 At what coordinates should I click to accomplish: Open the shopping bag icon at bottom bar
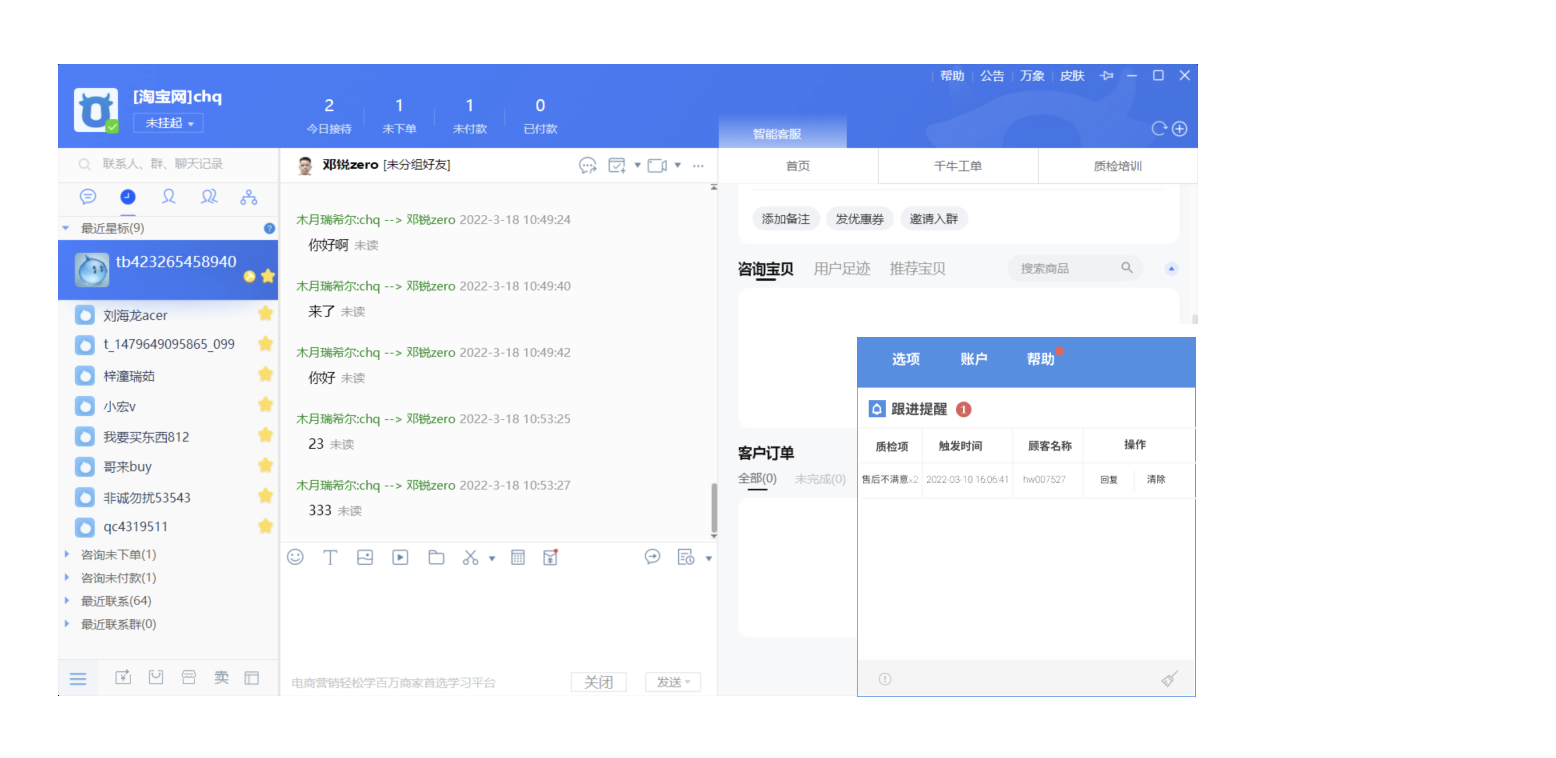156,677
